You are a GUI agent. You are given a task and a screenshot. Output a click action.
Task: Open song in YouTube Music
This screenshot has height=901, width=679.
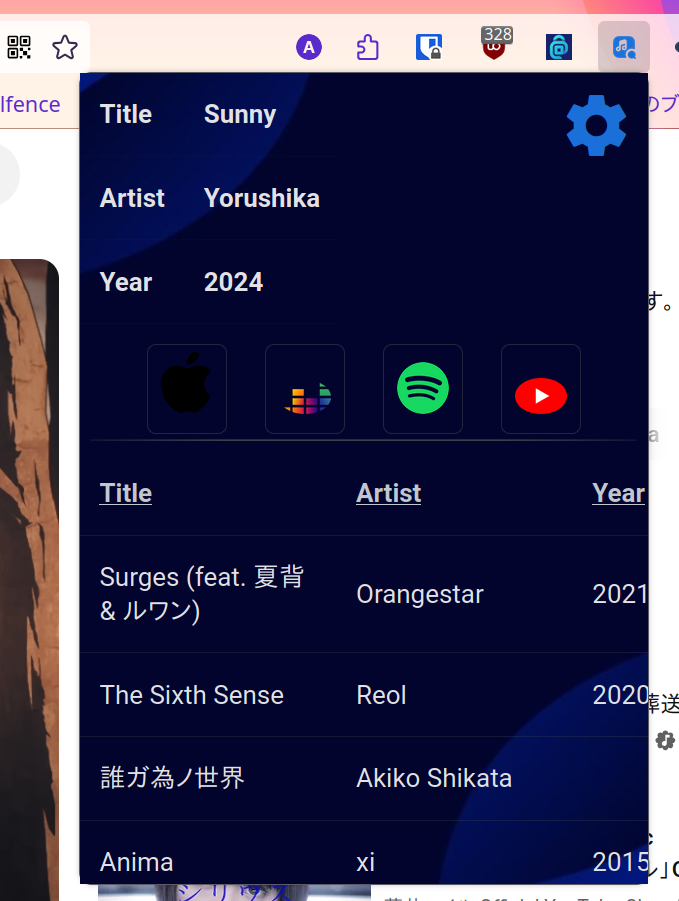tap(541, 389)
